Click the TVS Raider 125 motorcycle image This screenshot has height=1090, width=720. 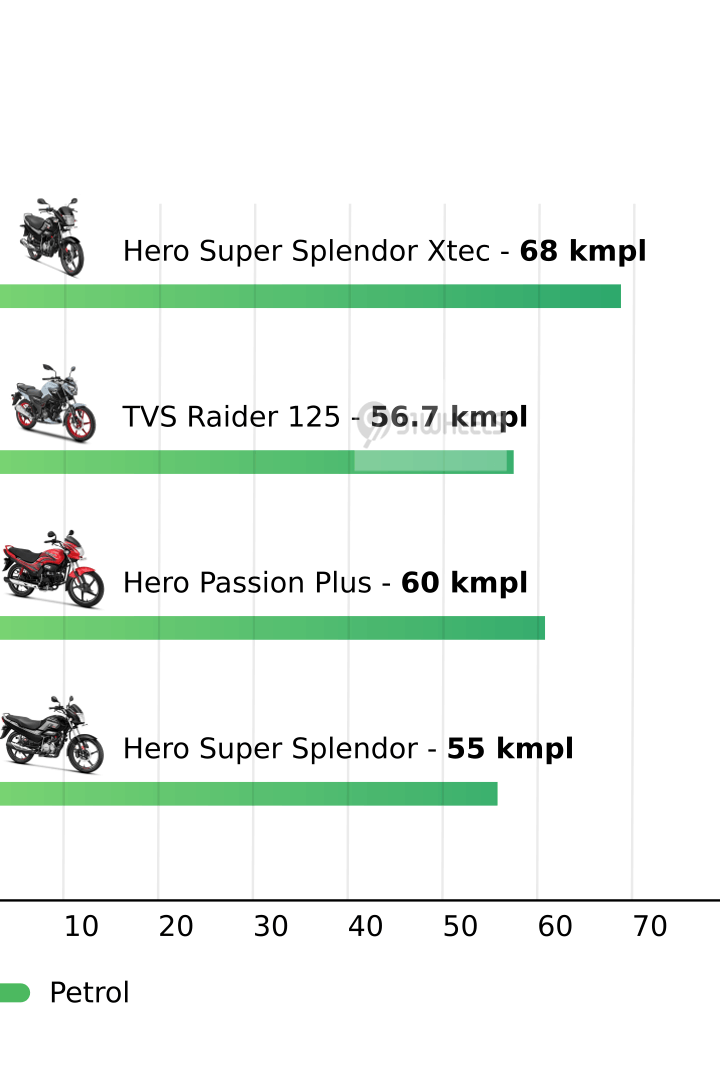(54, 403)
